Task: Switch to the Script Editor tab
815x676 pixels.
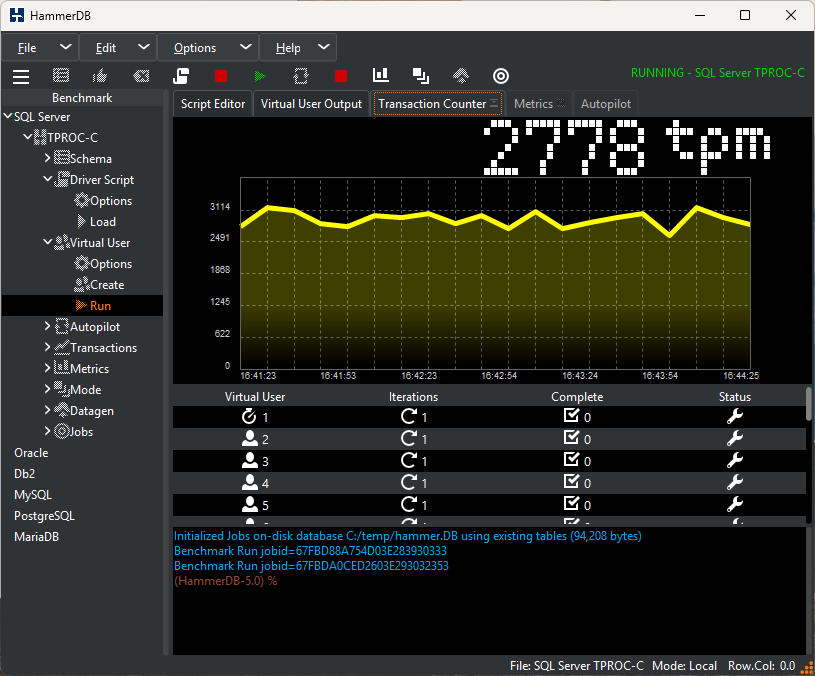Action: pos(213,104)
